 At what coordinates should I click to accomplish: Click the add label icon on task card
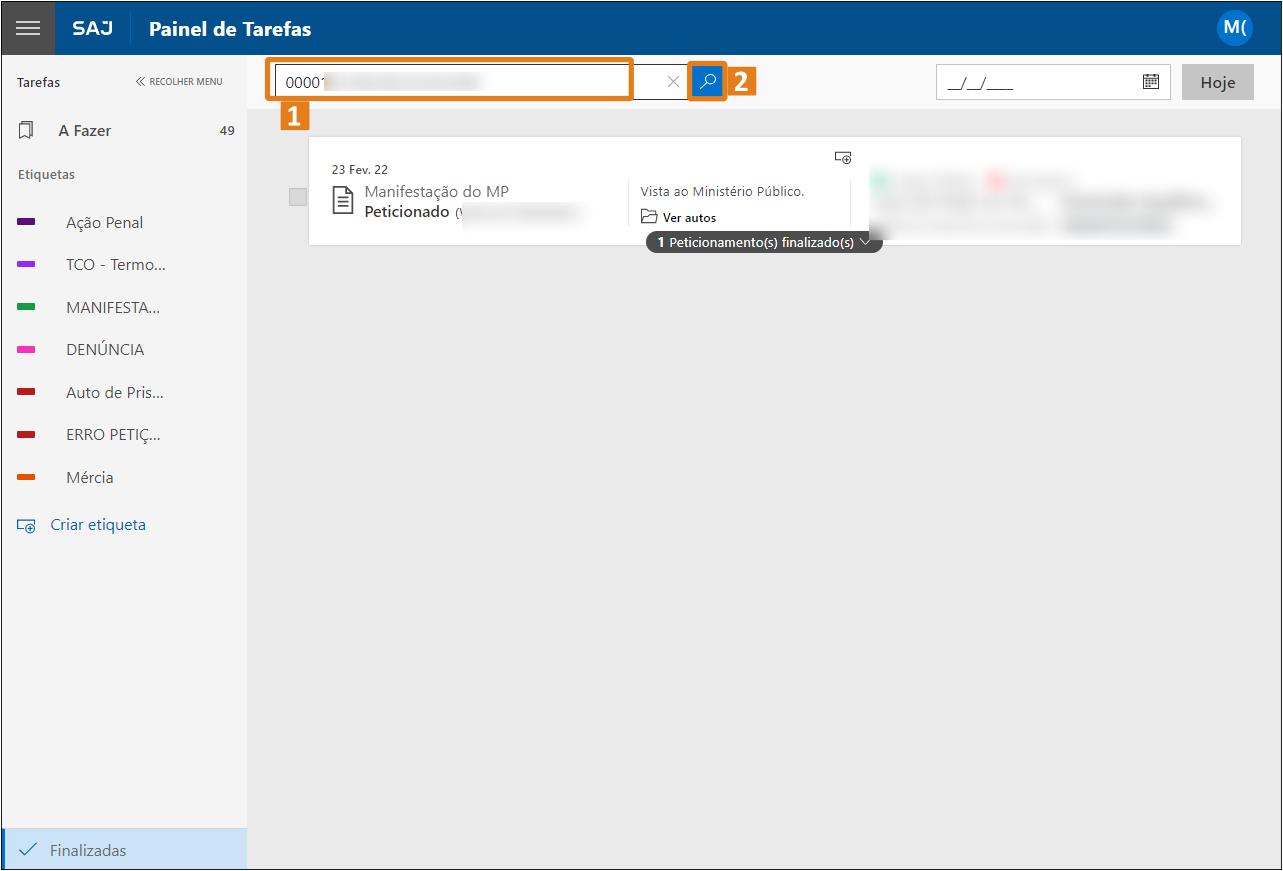click(843, 157)
